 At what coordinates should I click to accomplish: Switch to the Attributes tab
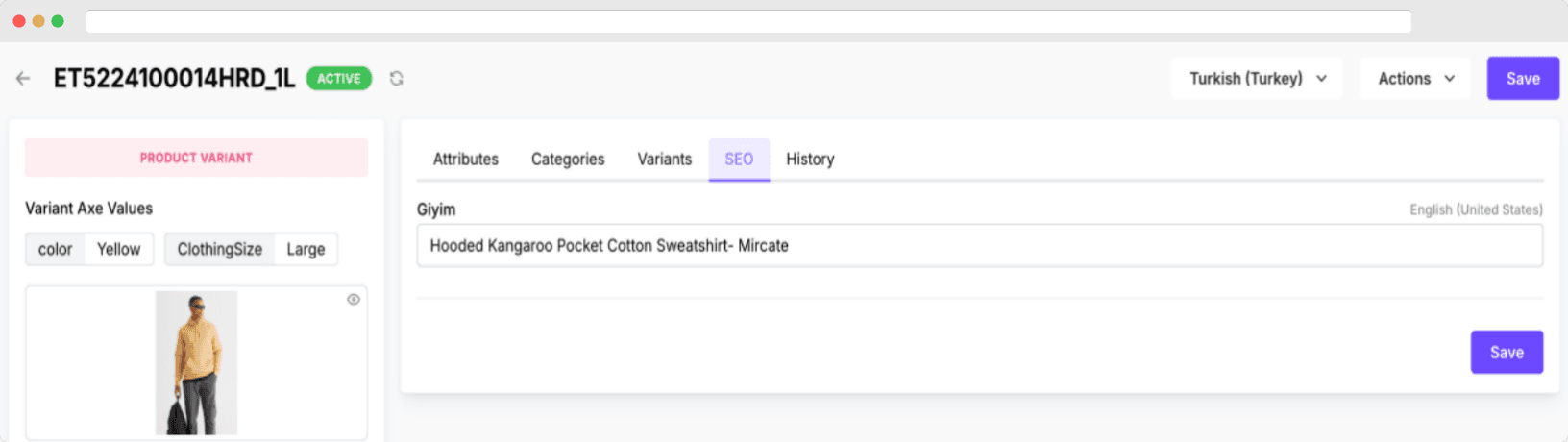466,160
